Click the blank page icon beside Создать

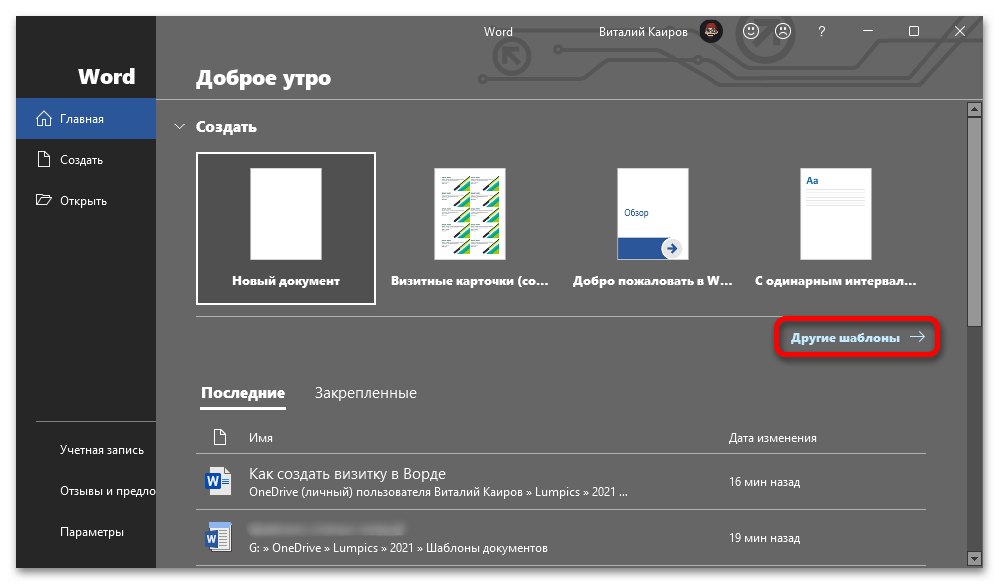[44, 159]
